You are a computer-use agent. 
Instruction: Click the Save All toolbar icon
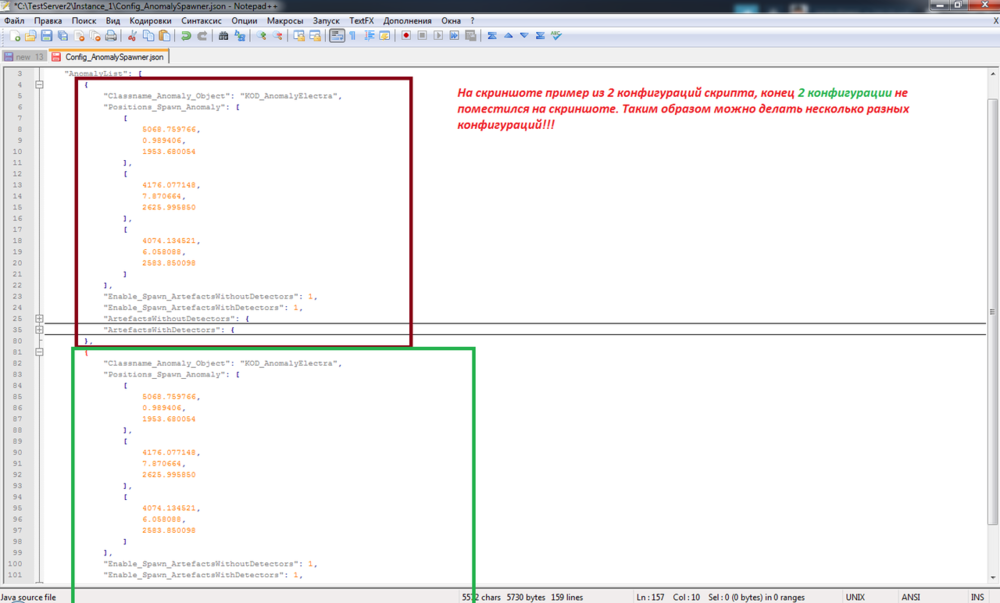(62, 36)
